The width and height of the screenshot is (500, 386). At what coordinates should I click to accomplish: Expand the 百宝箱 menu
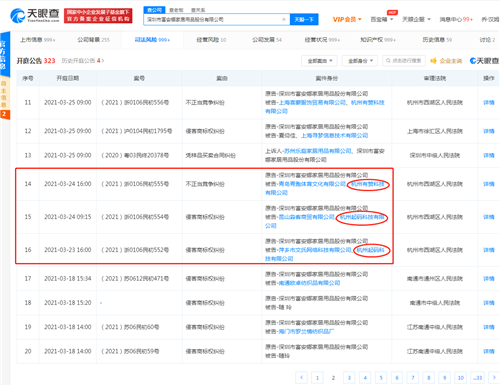coord(382,19)
